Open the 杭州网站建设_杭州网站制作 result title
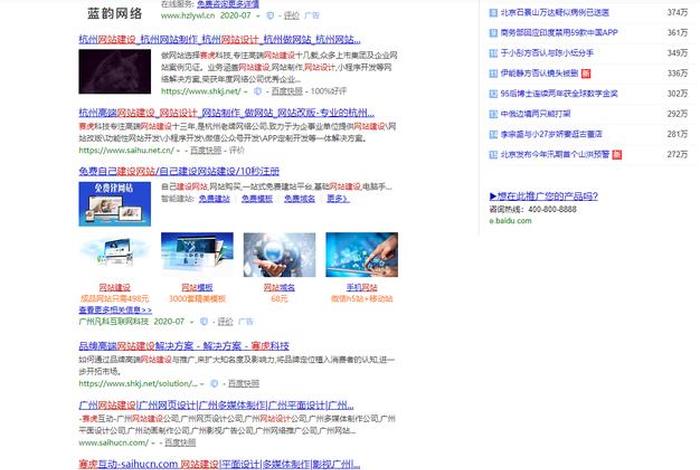Screen dimensions: 700x470 click(x=219, y=39)
